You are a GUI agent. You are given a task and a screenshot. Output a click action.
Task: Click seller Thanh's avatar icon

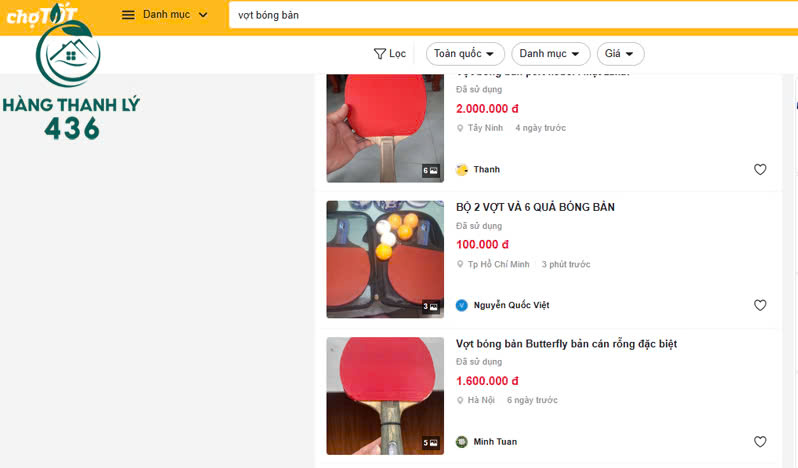(462, 170)
